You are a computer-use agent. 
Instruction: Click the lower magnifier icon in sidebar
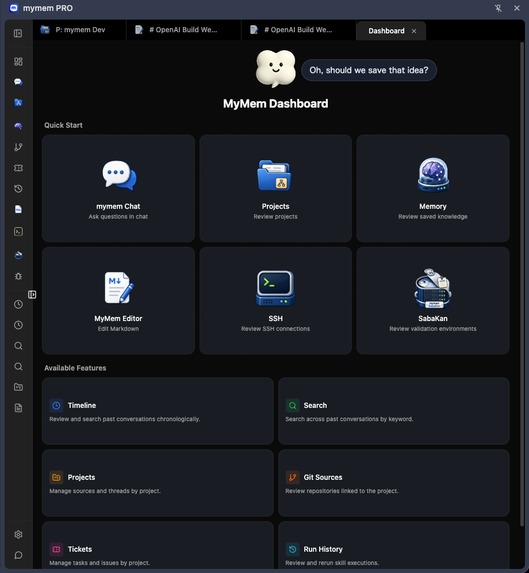coord(18,367)
